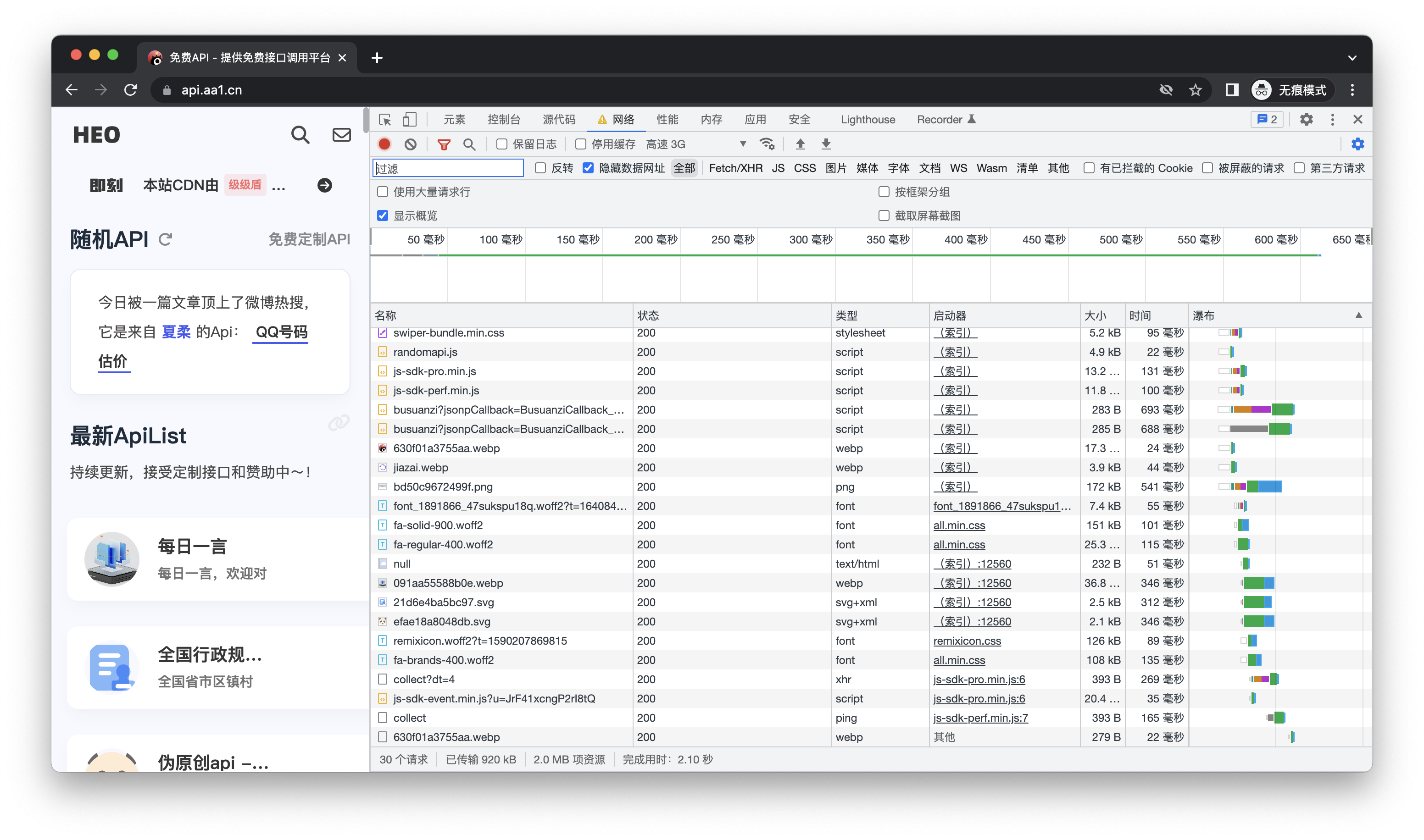This screenshot has height=840, width=1424.
Task: Enable the 保留日志 checkbox
Action: 501,144
